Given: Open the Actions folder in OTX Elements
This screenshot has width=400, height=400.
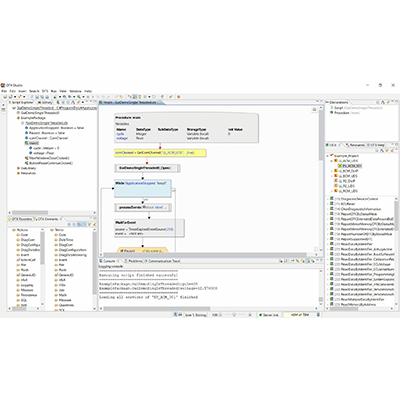Looking at the screenshot, I should (20, 230).
